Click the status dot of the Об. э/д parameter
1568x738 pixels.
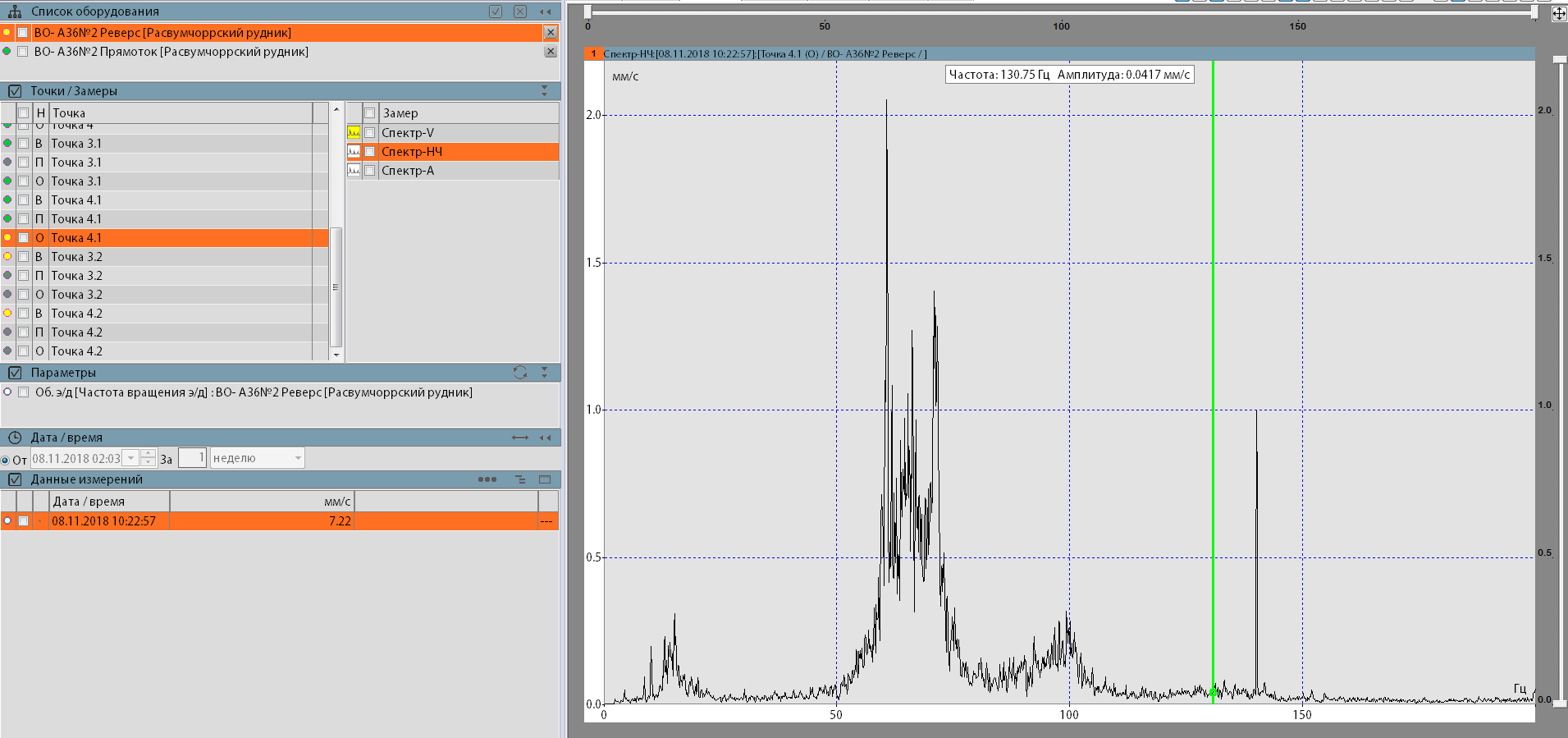point(7,392)
